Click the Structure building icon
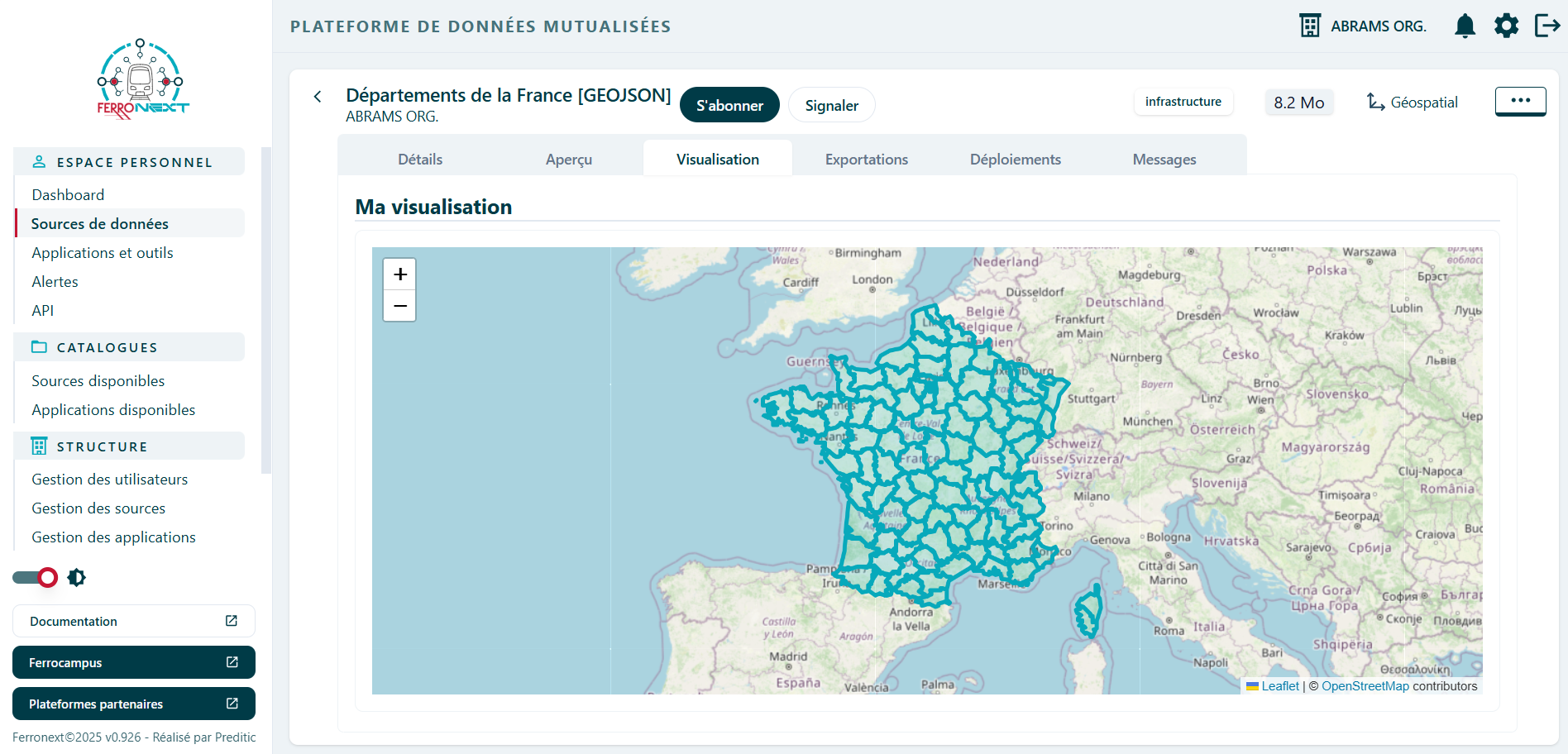This screenshot has height=754, width=1568. [39, 446]
